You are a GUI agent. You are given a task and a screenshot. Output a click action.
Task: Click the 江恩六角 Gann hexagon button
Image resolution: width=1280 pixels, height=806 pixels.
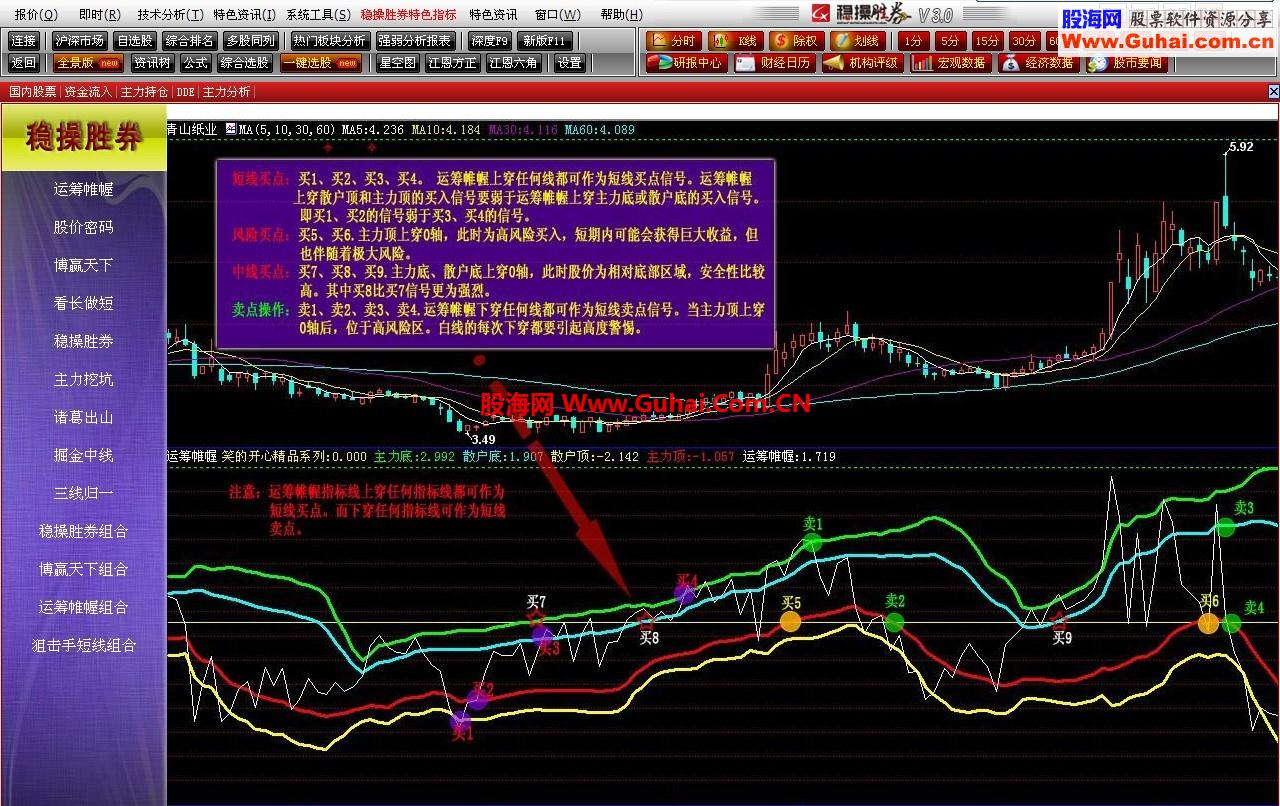(x=514, y=63)
